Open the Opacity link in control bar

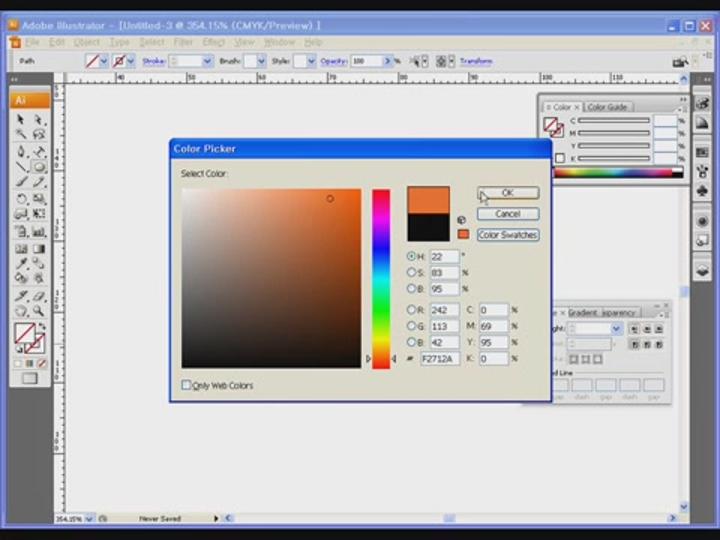click(334, 61)
